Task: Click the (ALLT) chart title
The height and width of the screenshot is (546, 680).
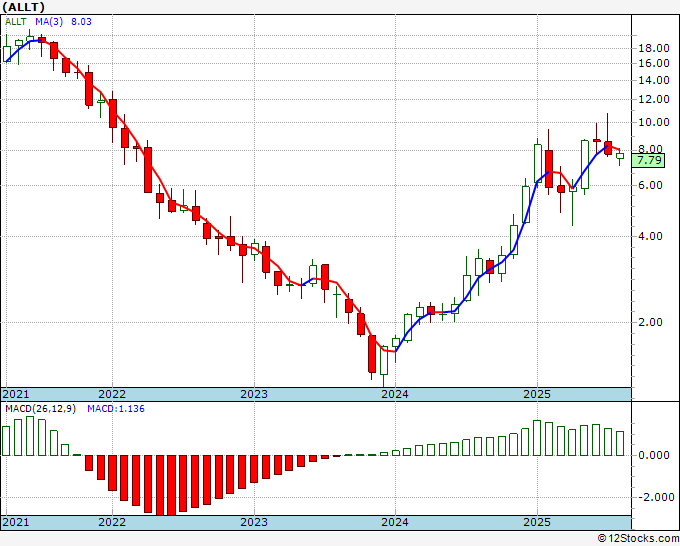Action: [x=23, y=7]
